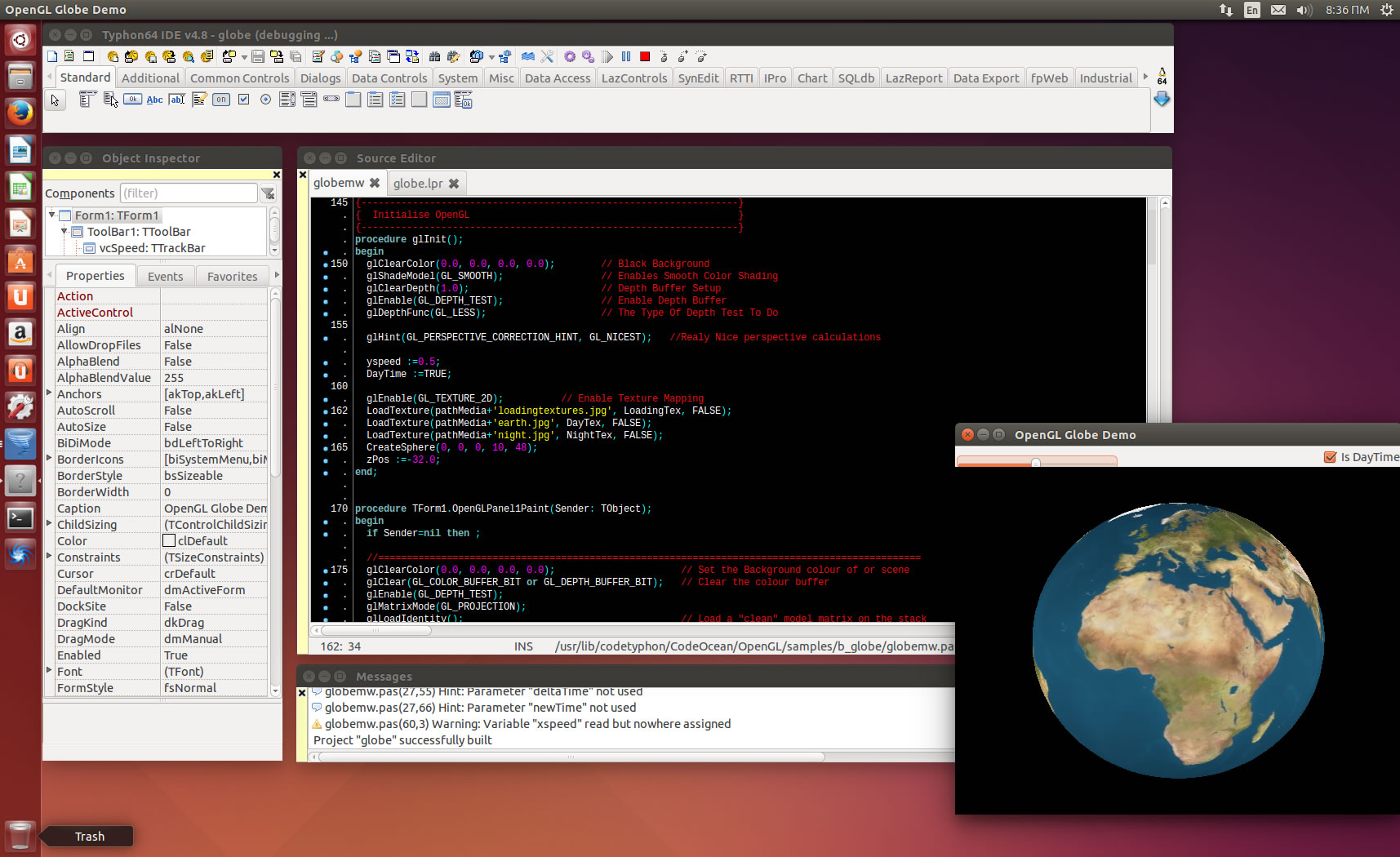This screenshot has height=857, width=1400.
Task: Expand the ChildSizing property
Action: pyautogui.click(x=49, y=523)
